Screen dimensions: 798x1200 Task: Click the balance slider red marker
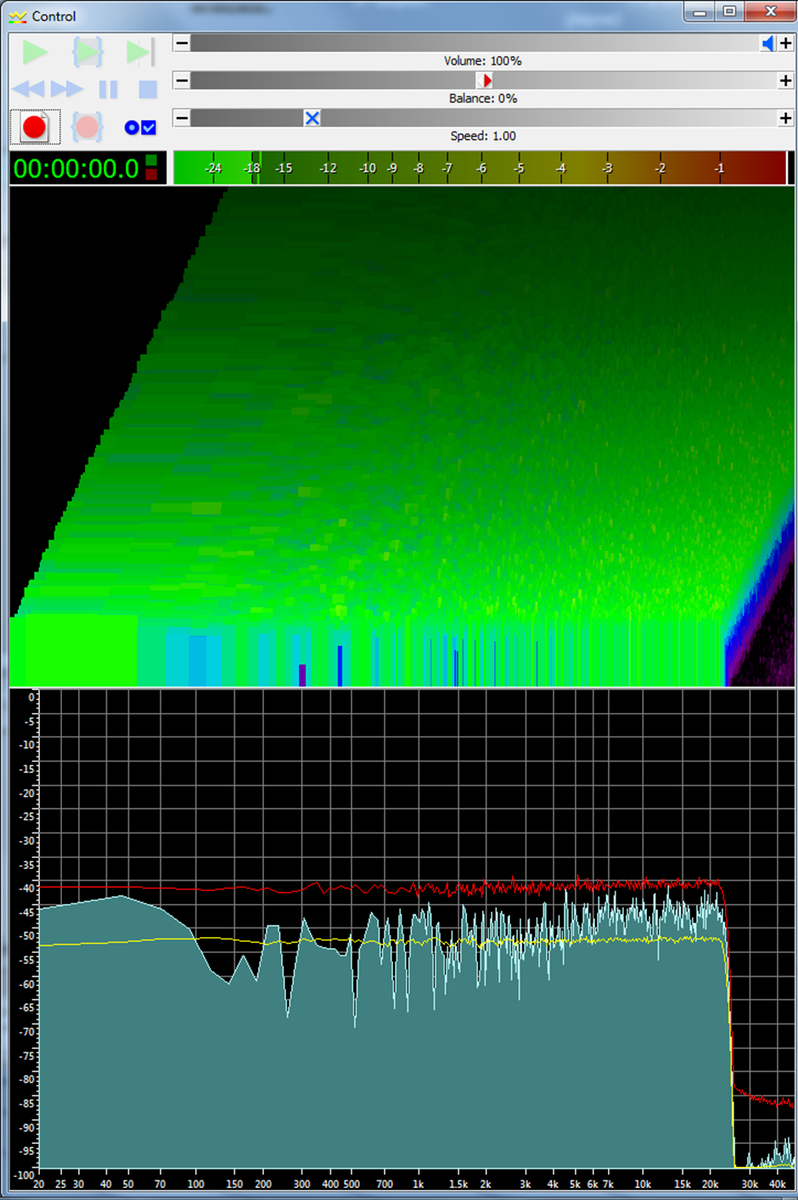(x=485, y=80)
